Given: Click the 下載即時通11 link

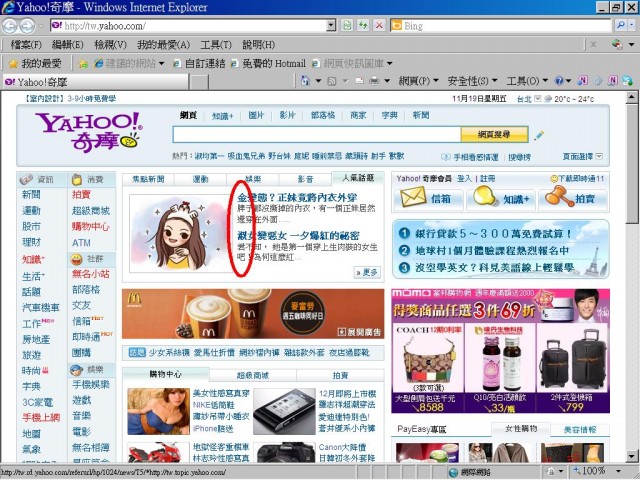Looking at the screenshot, I should [x=577, y=179].
